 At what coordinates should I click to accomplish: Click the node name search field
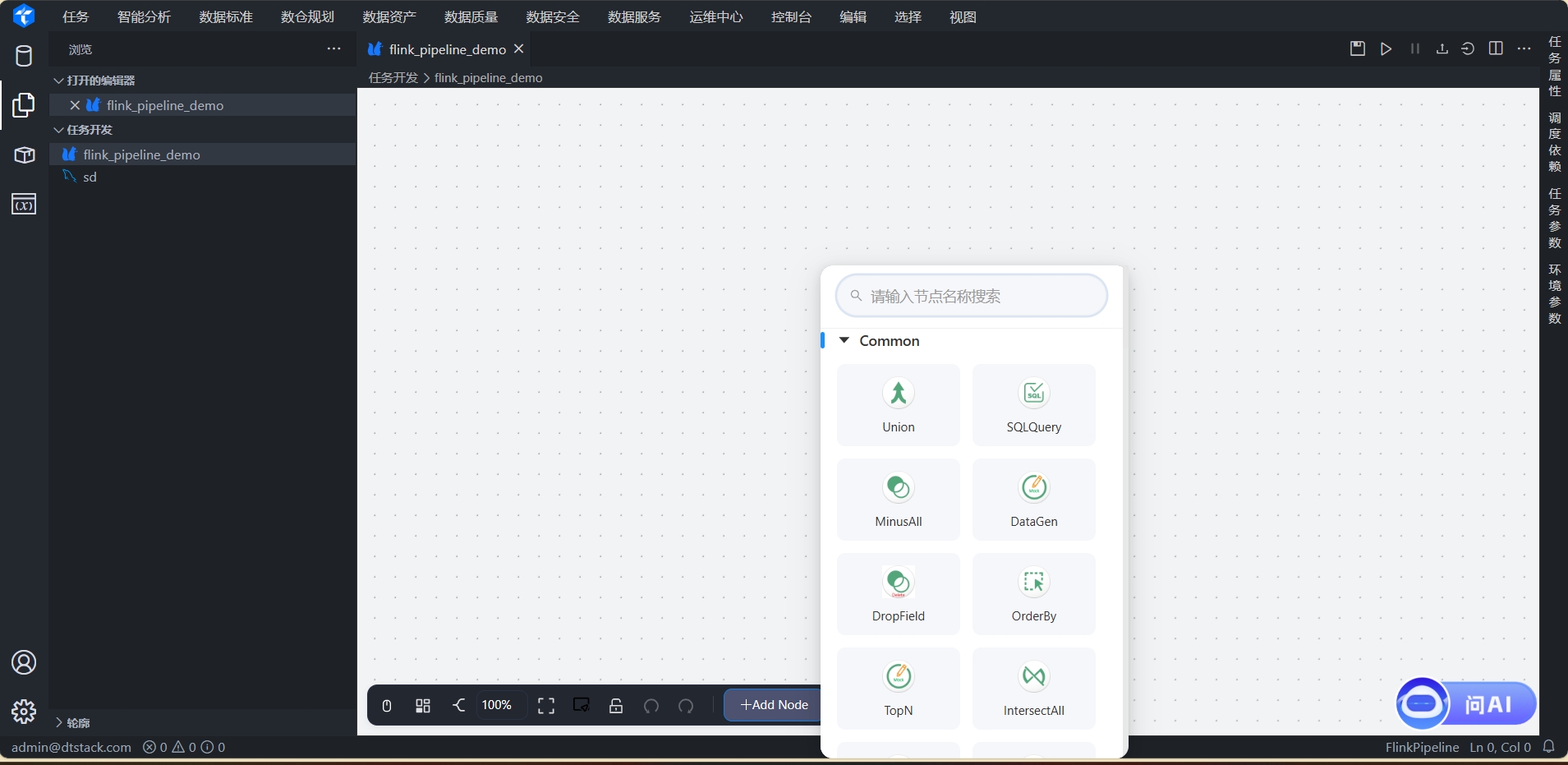tap(972, 296)
